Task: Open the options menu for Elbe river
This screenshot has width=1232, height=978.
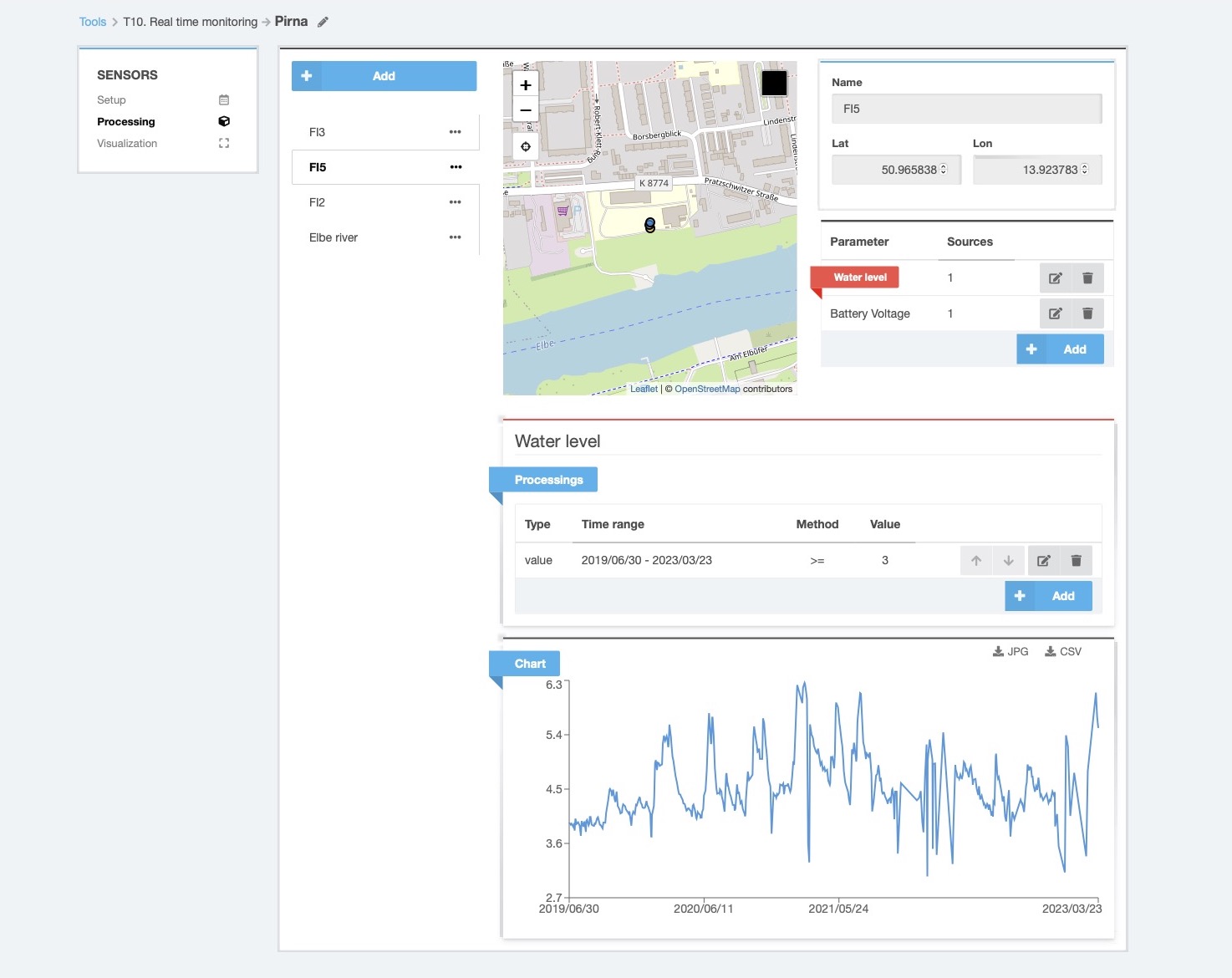Action: click(455, 237)
